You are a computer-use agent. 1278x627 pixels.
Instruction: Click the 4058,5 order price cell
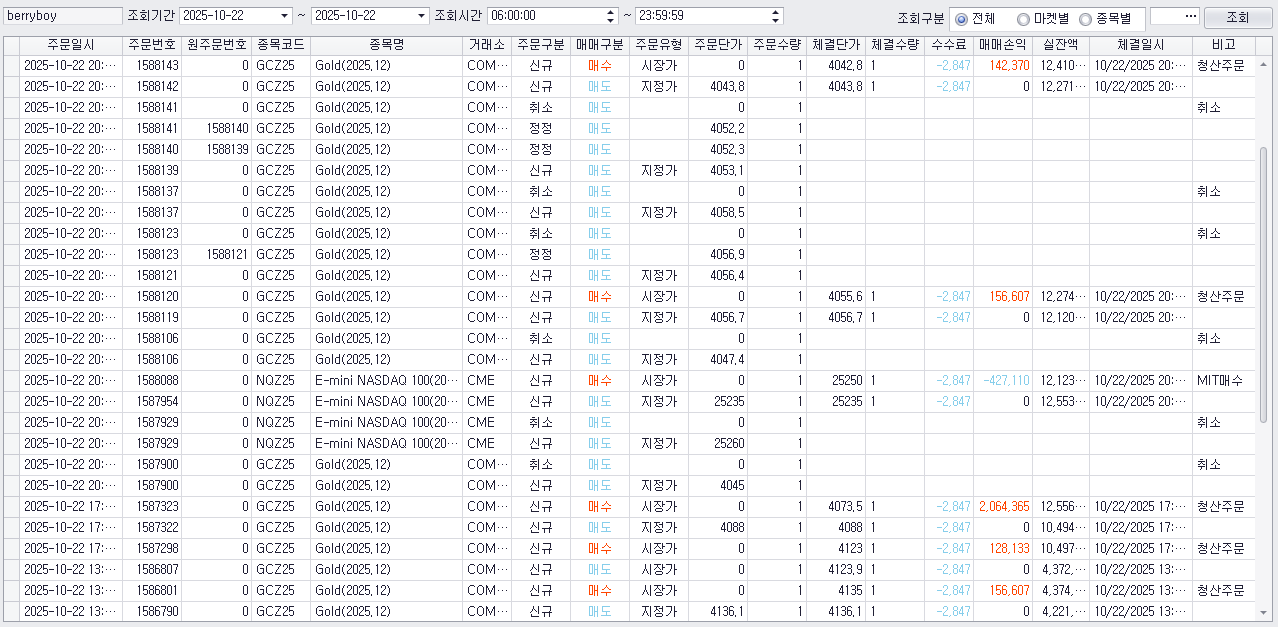click(718, 212)
